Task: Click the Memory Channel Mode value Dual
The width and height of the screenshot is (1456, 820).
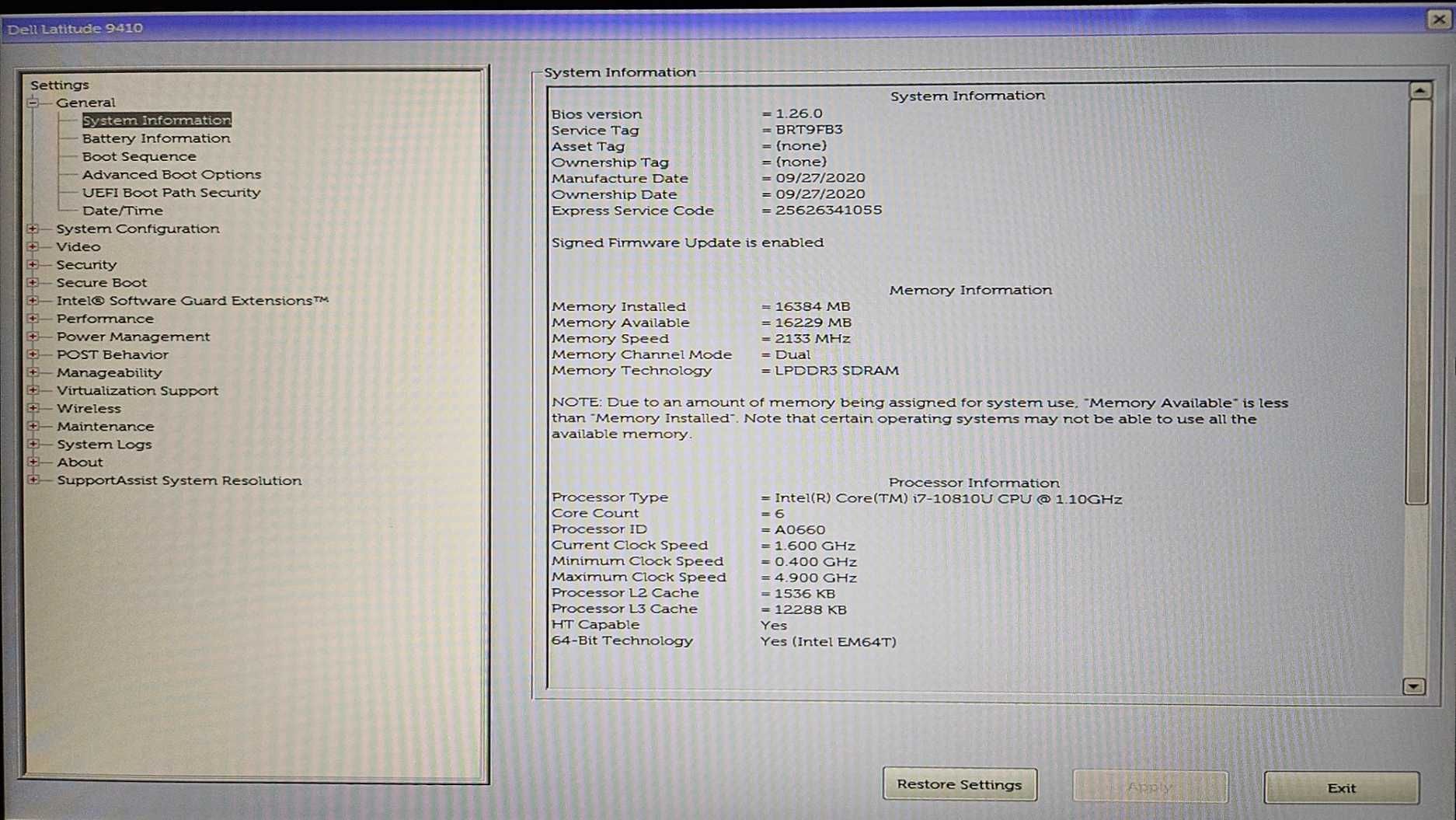Action: (x=792, y=354)
